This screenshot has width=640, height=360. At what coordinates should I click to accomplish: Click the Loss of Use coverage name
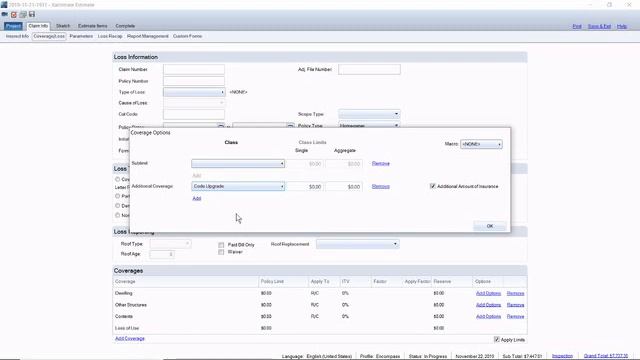point(127,328)
